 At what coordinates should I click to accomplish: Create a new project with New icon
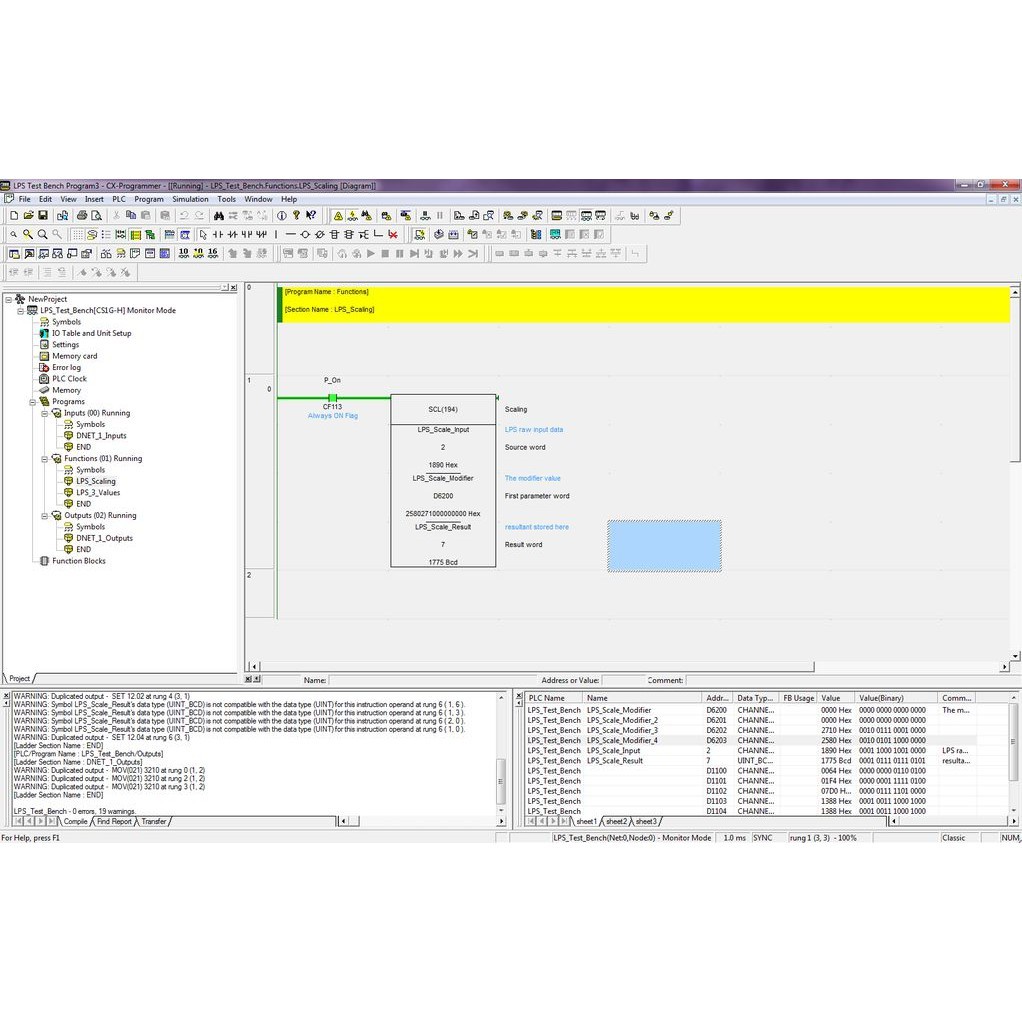coord(14,216)
